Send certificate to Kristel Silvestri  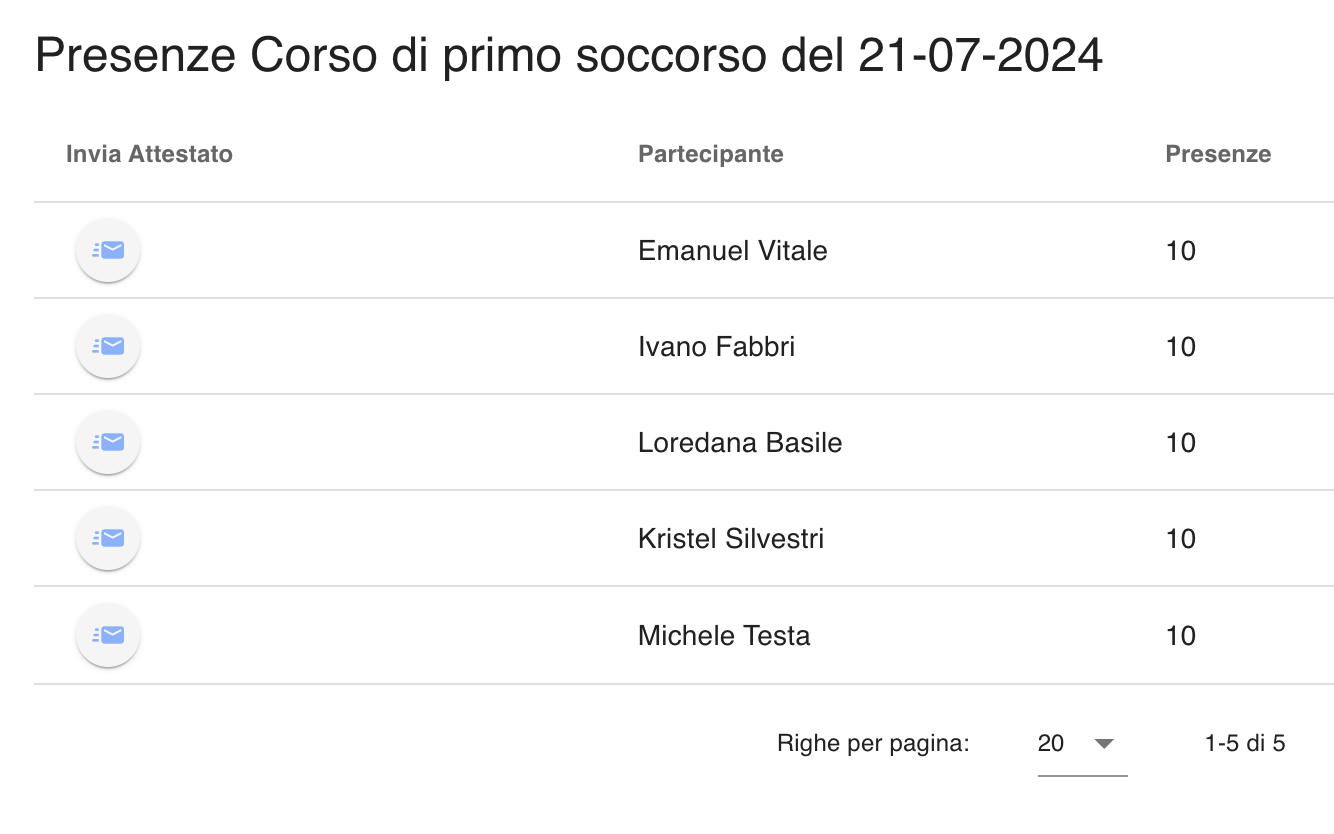(108, 538)
